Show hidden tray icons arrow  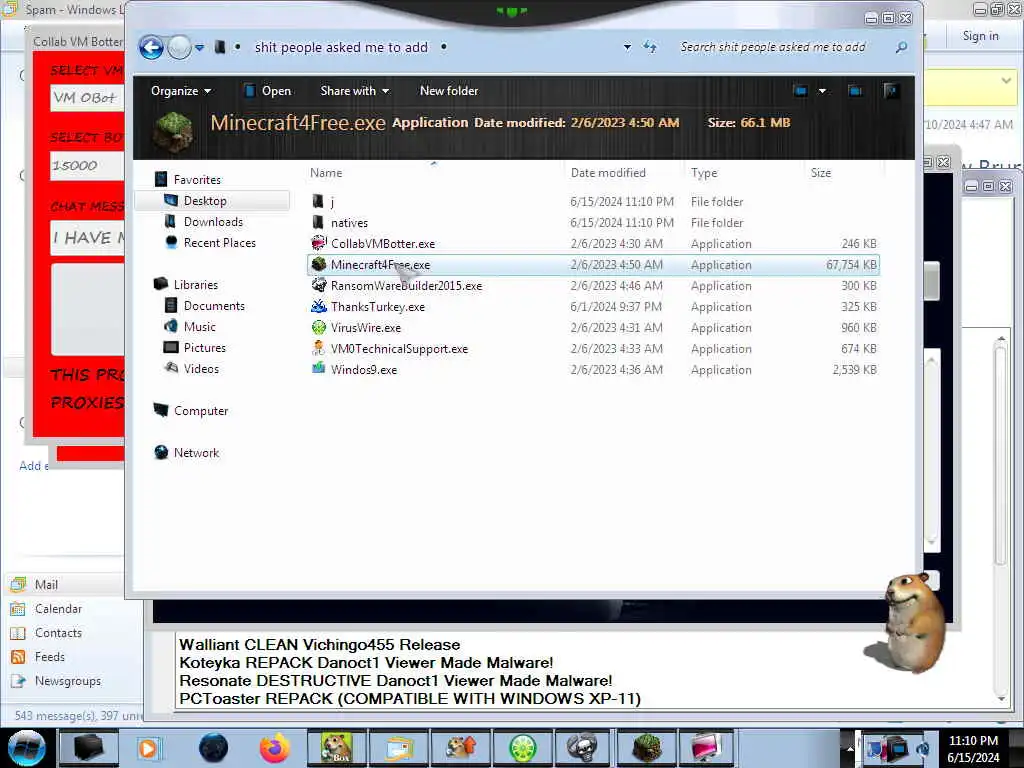(850, 749)
